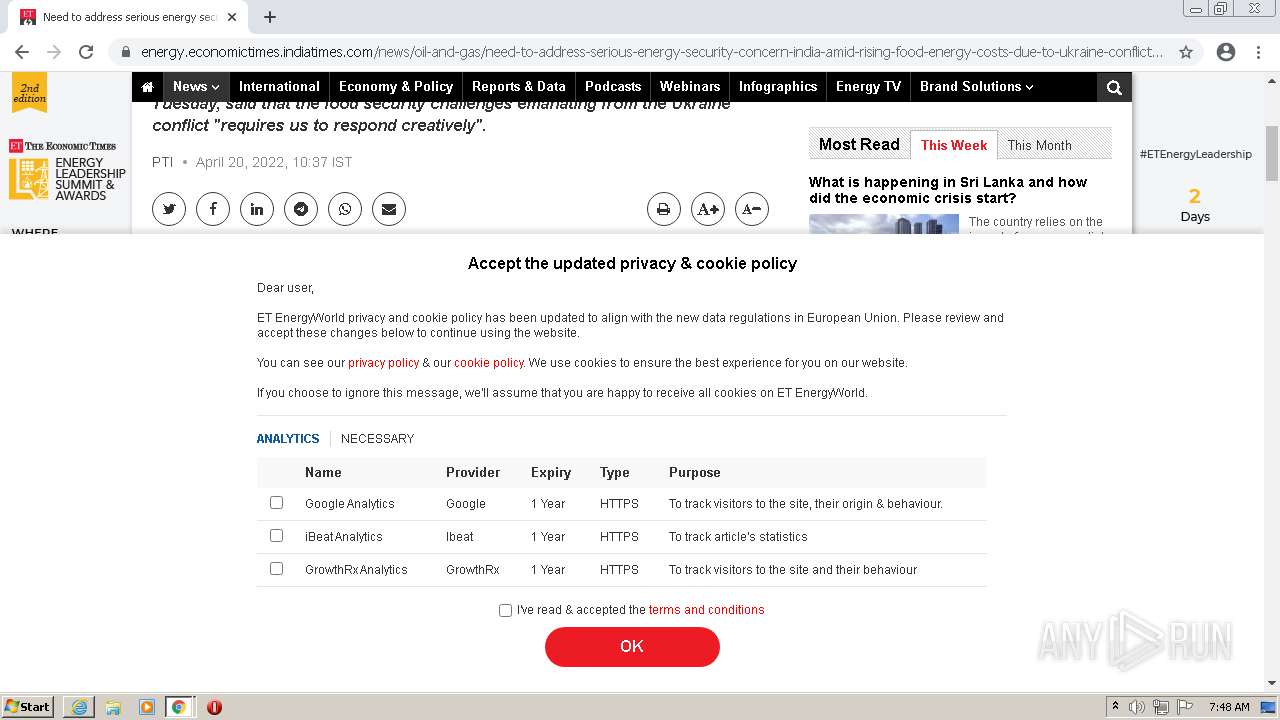The image size is (1280, 720).
Task: Open a new browser tab
Action: [270, 17]
